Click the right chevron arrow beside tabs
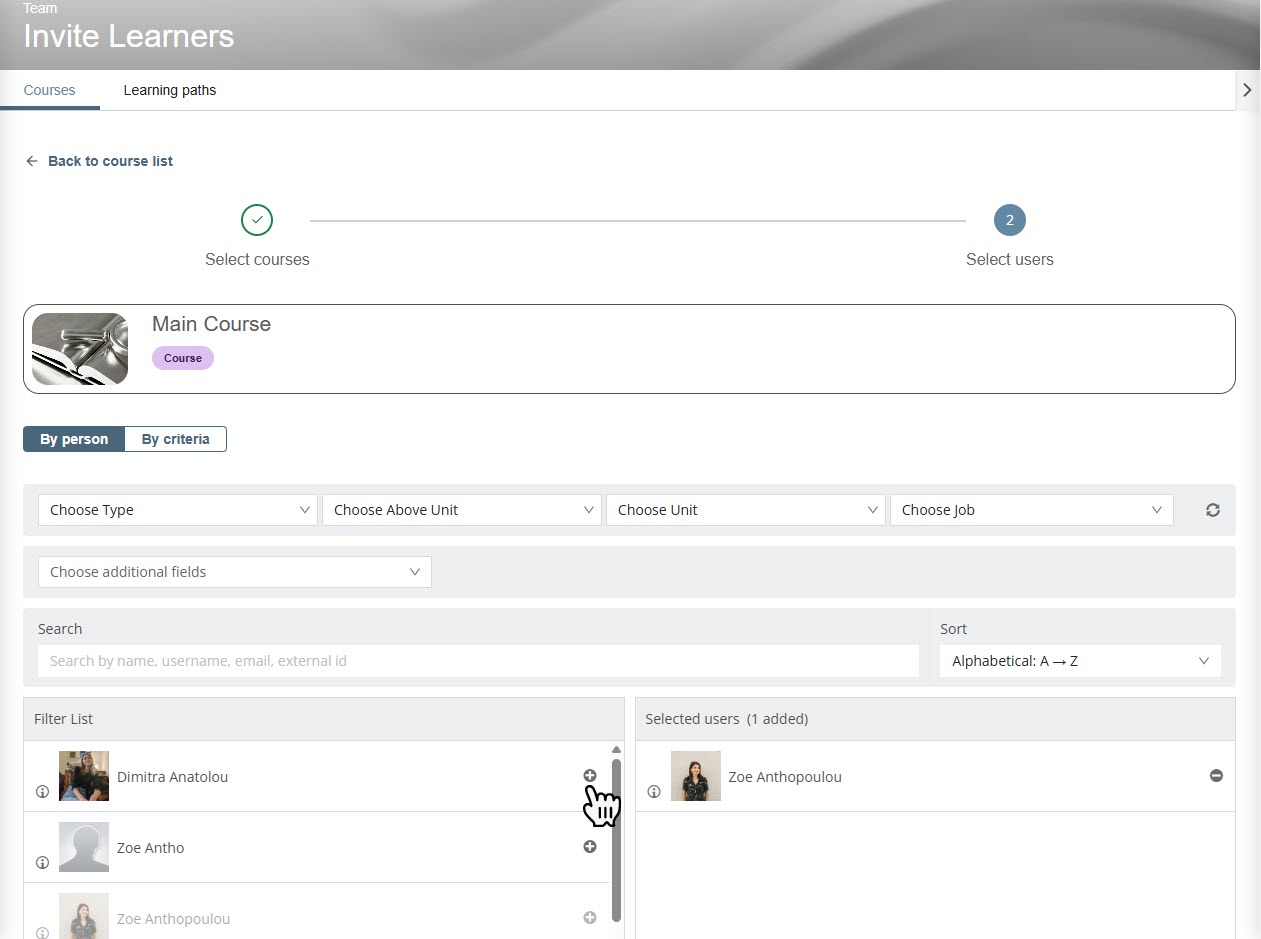 click(1246, 90)
